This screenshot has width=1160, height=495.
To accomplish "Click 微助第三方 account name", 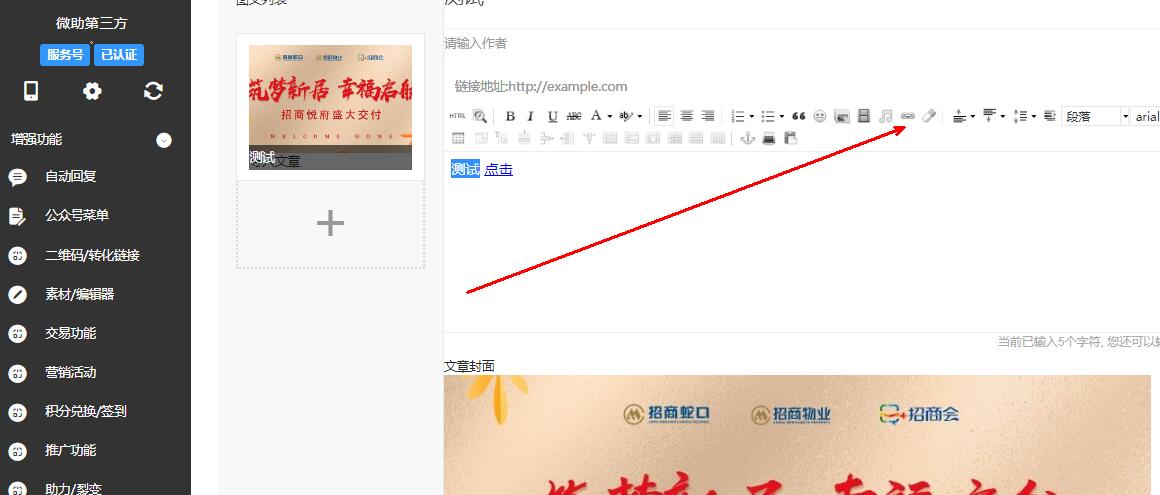I will pos(92,24).
